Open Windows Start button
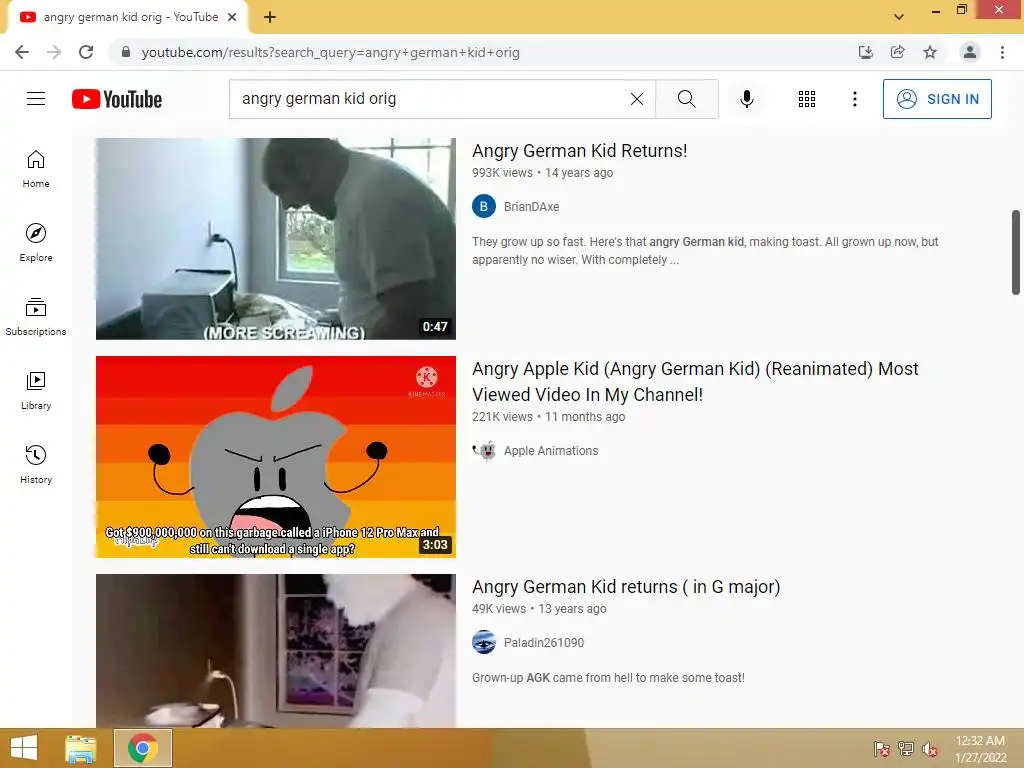Viewport: 1024px width, 768px height. 24,748
